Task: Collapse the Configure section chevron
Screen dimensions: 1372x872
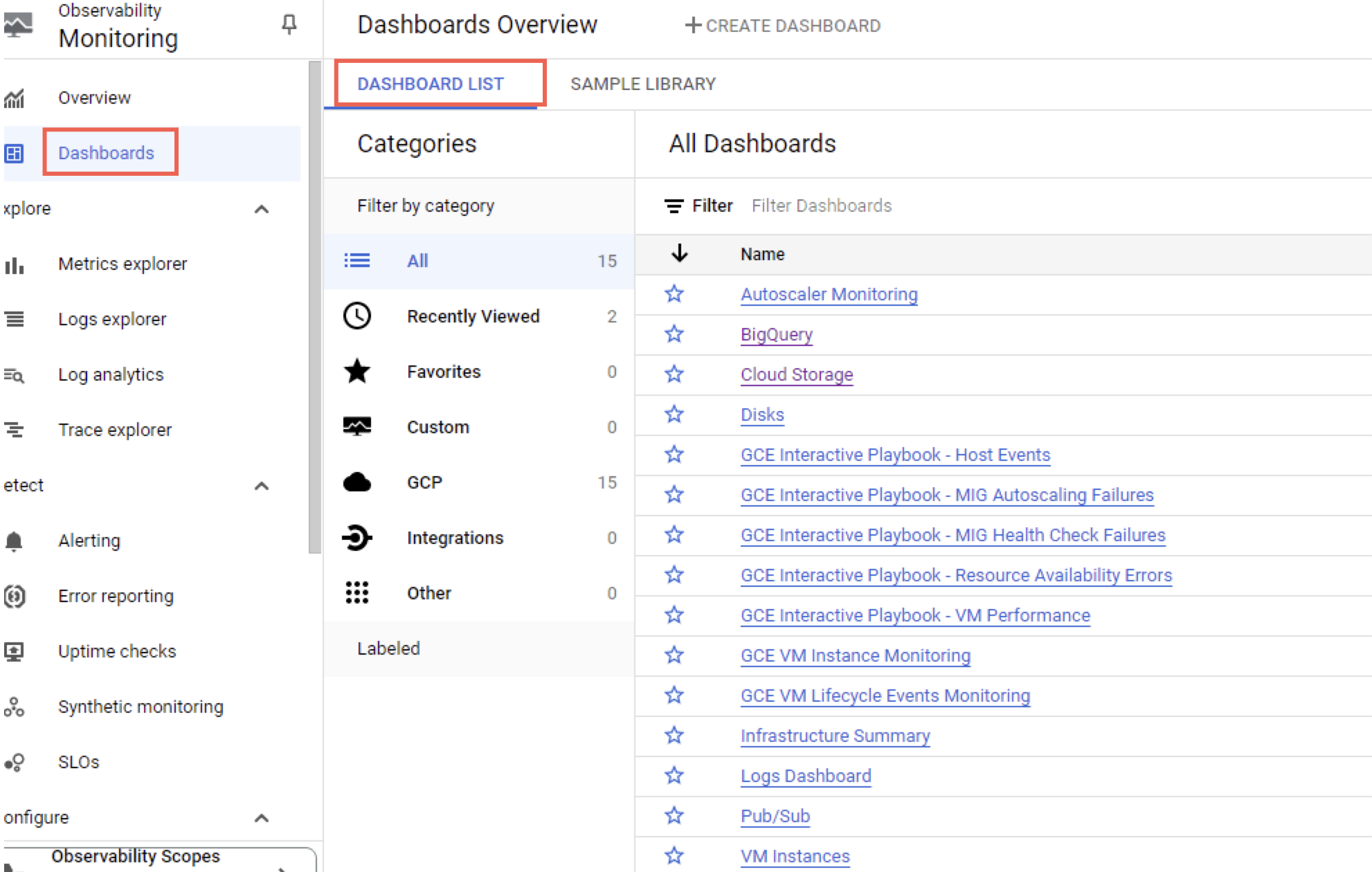Action: (x=262, y=818)
